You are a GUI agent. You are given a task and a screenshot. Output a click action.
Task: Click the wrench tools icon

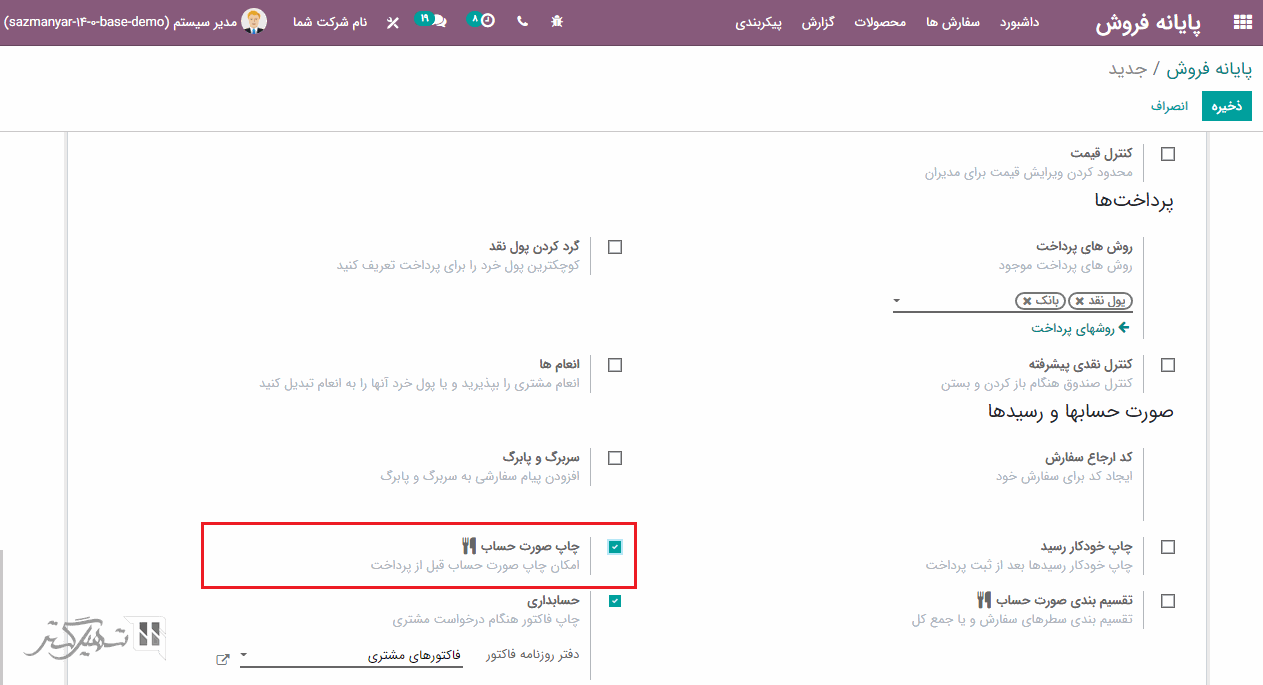(x=392, y=22)
